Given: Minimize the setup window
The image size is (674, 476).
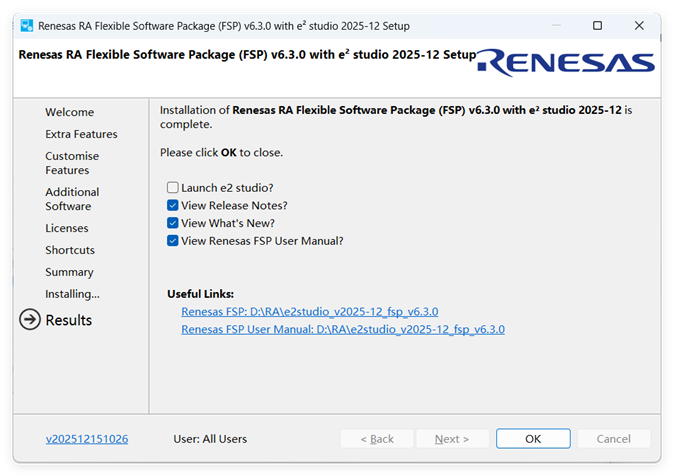Looking at the screenshot, I should click(x=556, y=26).
